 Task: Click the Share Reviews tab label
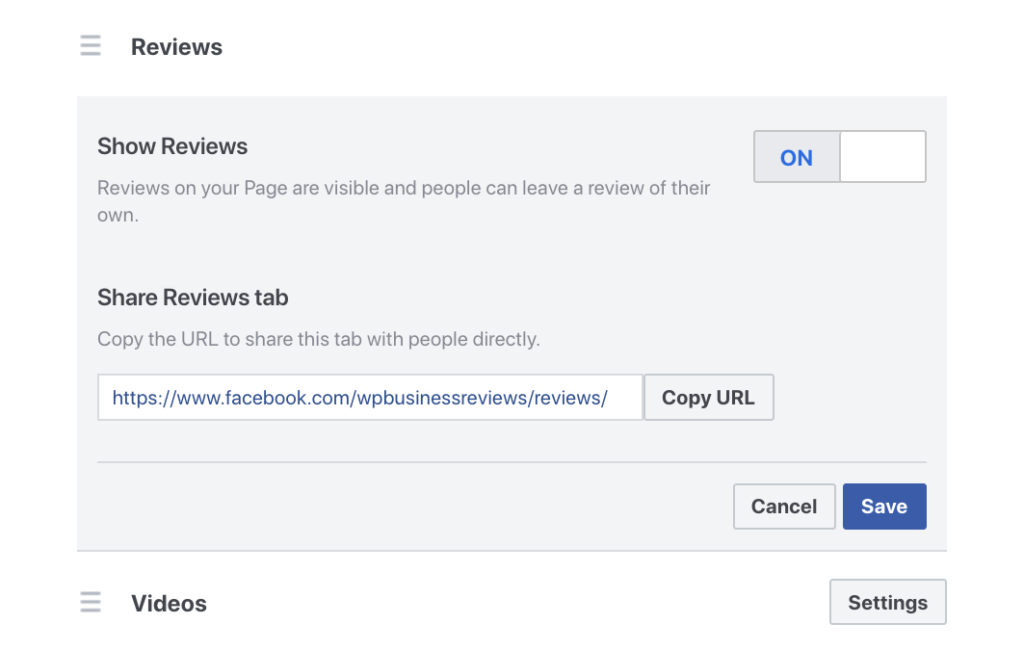[x=193, y=297]
